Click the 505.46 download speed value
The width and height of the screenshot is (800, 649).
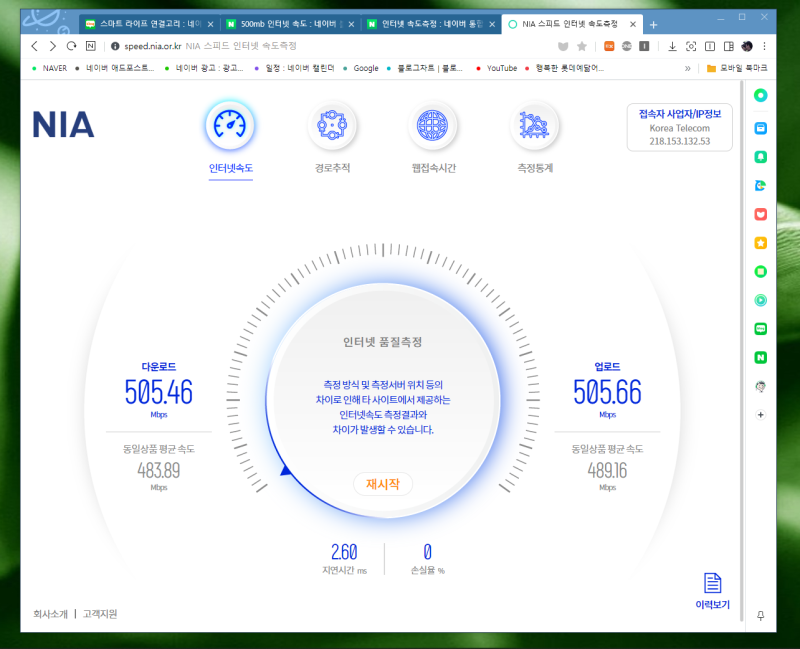point(159,392)
